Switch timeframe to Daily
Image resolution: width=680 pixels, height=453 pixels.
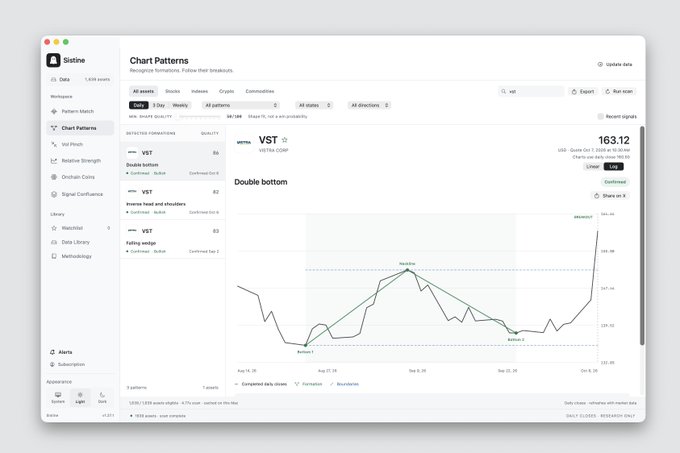pos(139,105)
